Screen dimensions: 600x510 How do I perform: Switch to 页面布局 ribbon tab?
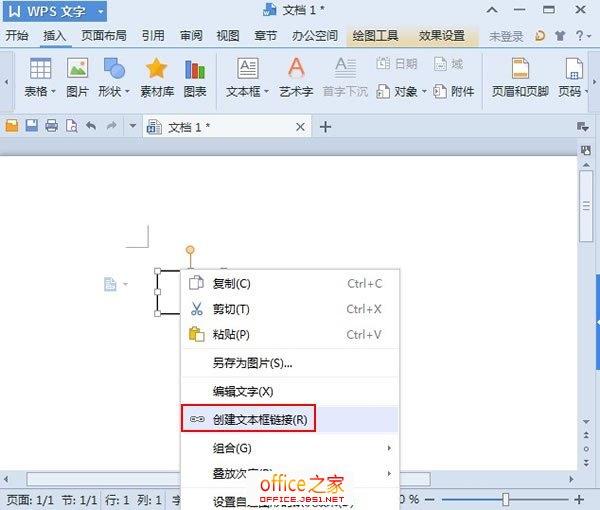tap(104, 36)
